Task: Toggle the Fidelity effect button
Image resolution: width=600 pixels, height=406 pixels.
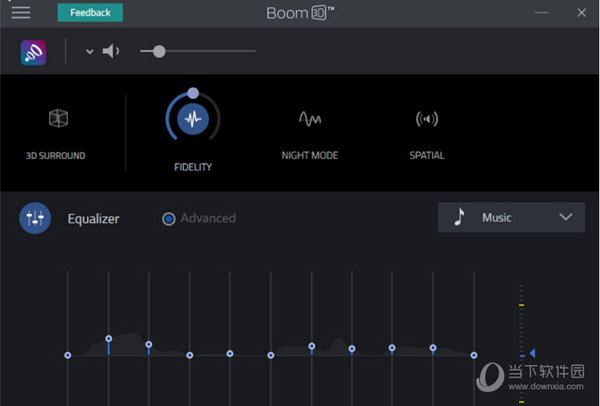Action: click(x=193, y=119)
